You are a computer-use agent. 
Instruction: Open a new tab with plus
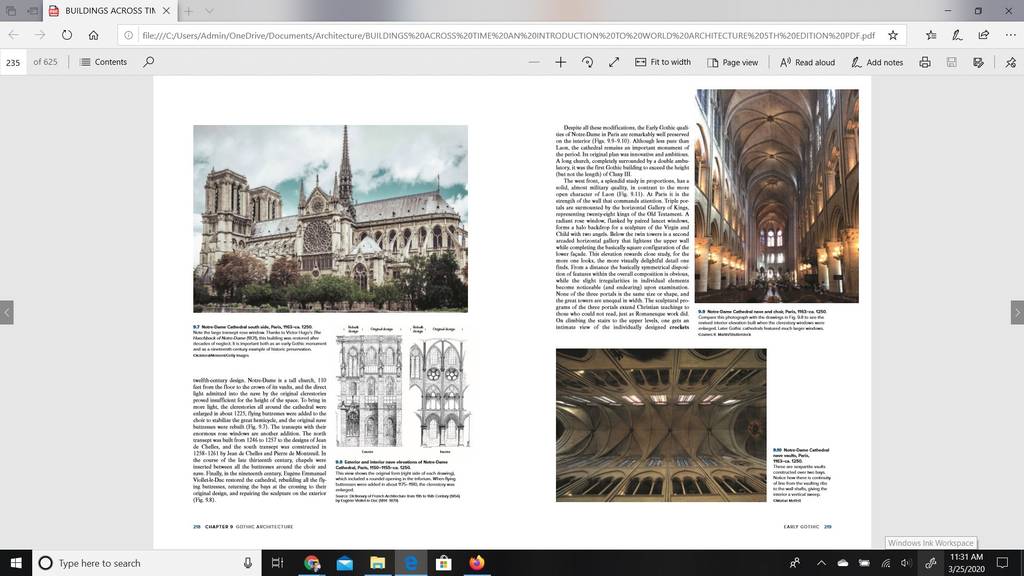[188, 10]
